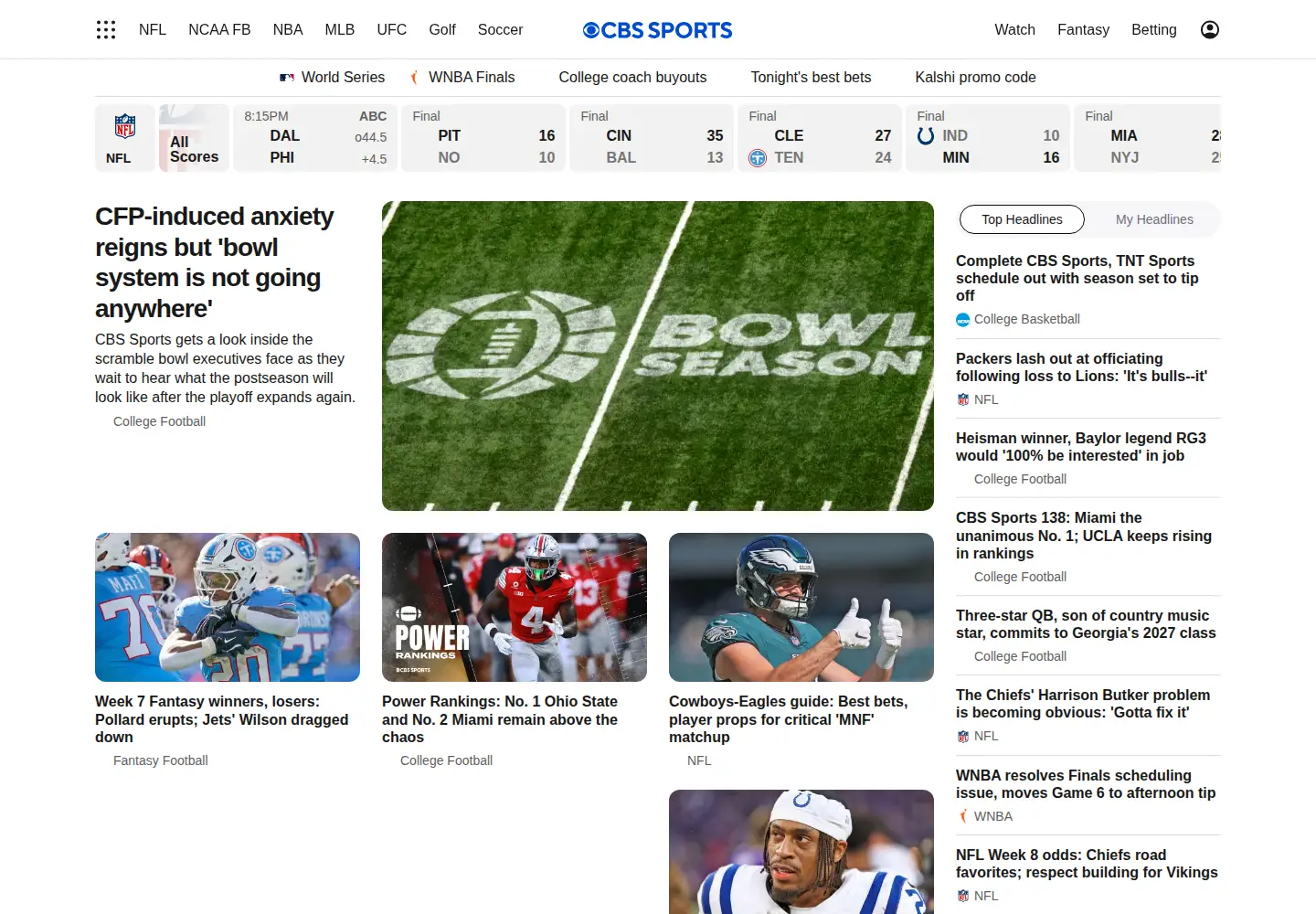This screenshot has width=1316, height=914.
Task: Open the Bowl Season field image
Action: point(658,356)
